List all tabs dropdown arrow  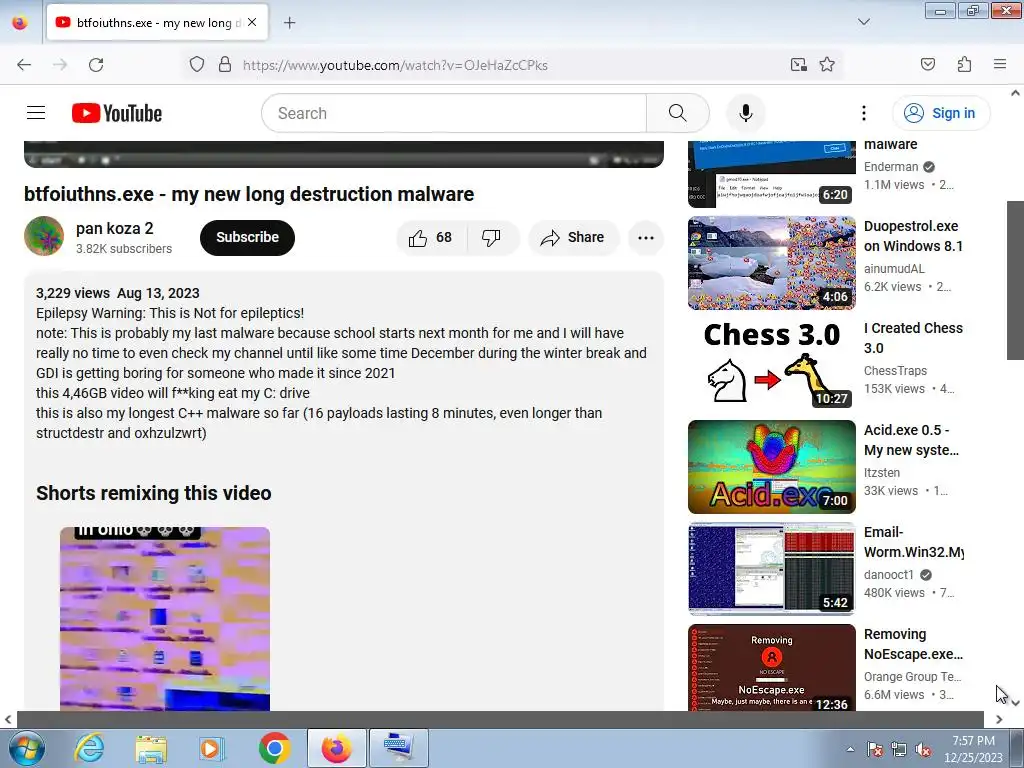pos(863,22)
